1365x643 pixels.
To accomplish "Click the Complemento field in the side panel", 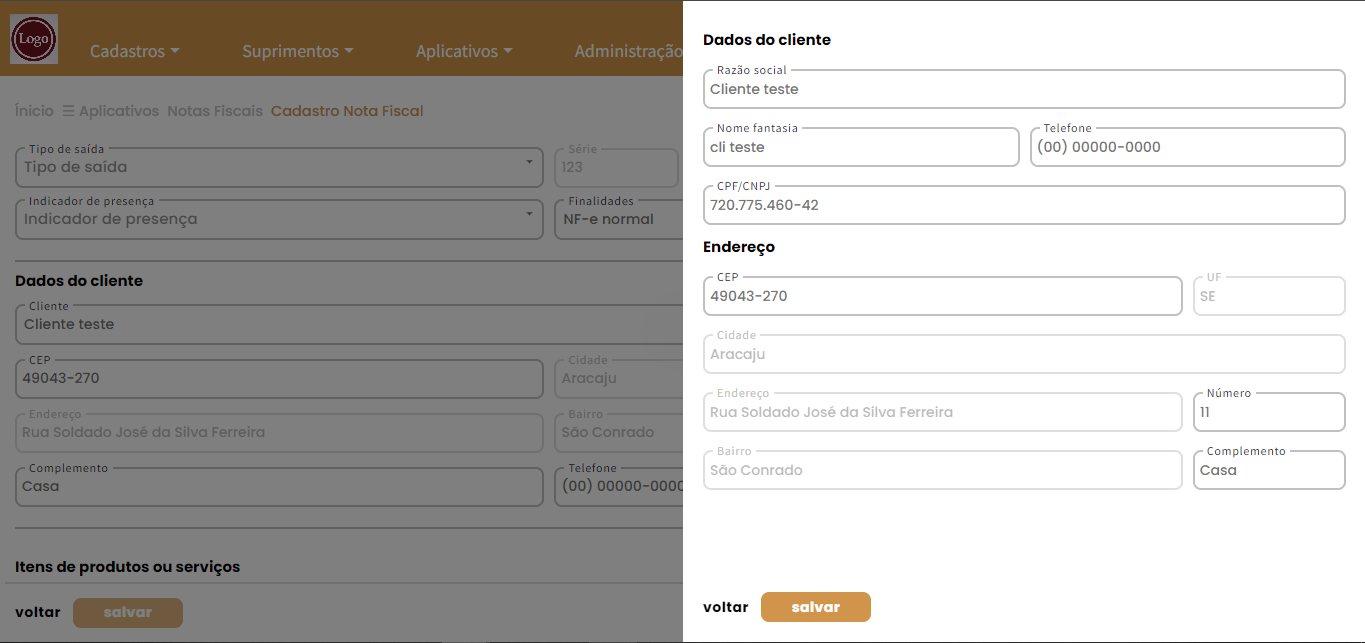I will (1268, 470).
